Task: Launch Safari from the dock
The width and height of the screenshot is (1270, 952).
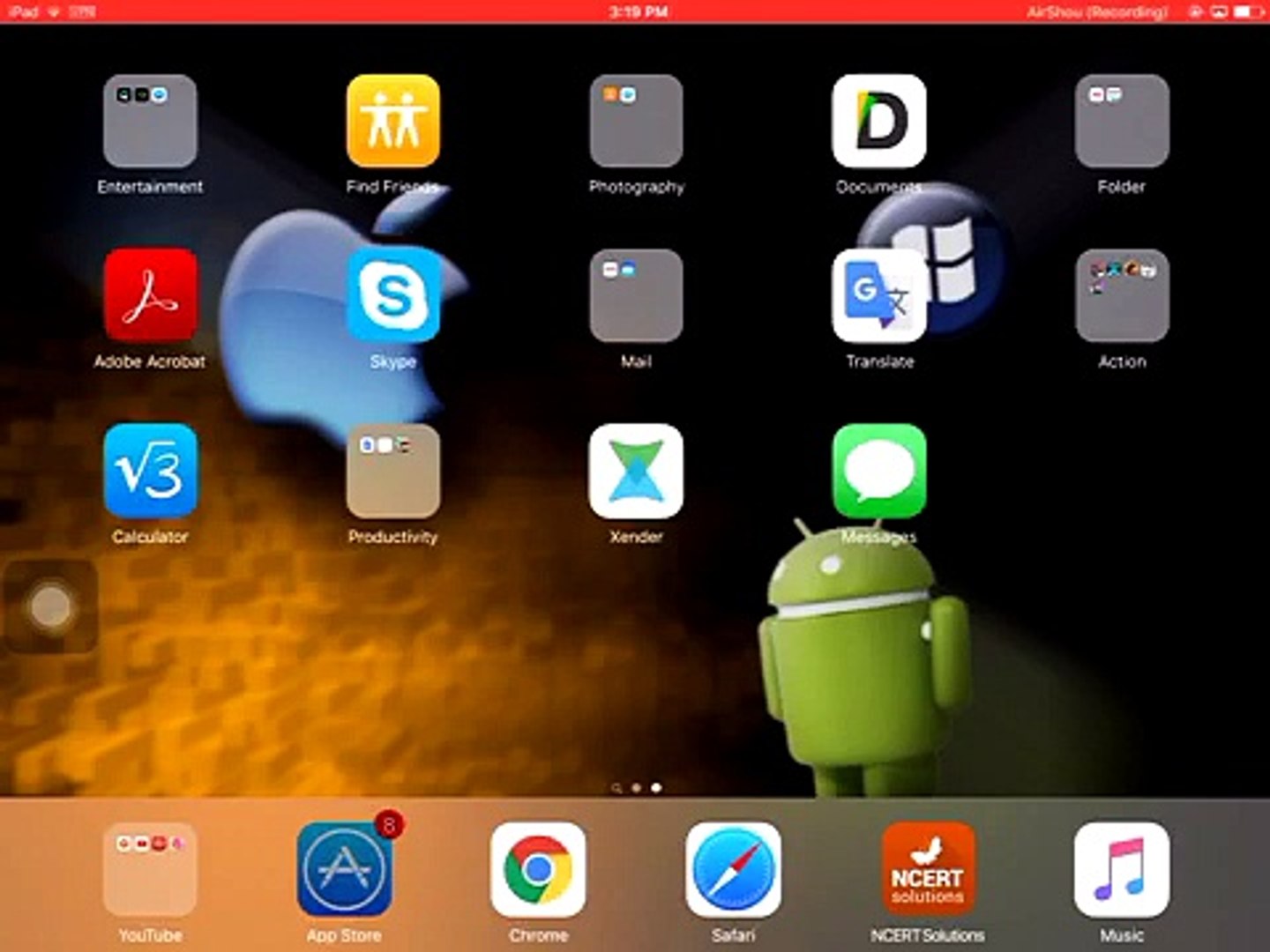Action: click(733, 870)
